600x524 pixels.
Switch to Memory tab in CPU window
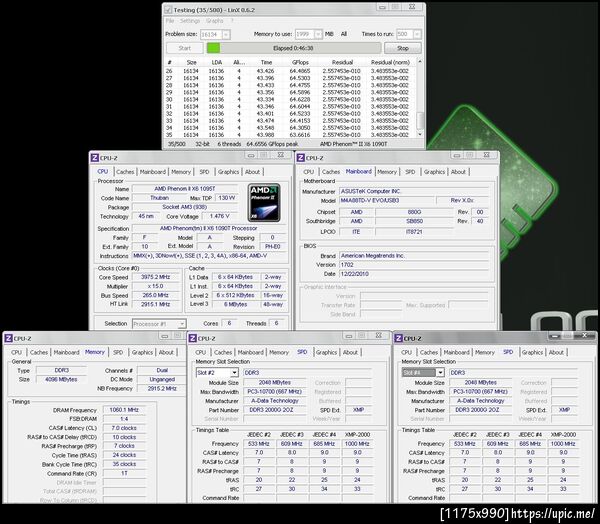pyautogui.click(x=181, y=172)
